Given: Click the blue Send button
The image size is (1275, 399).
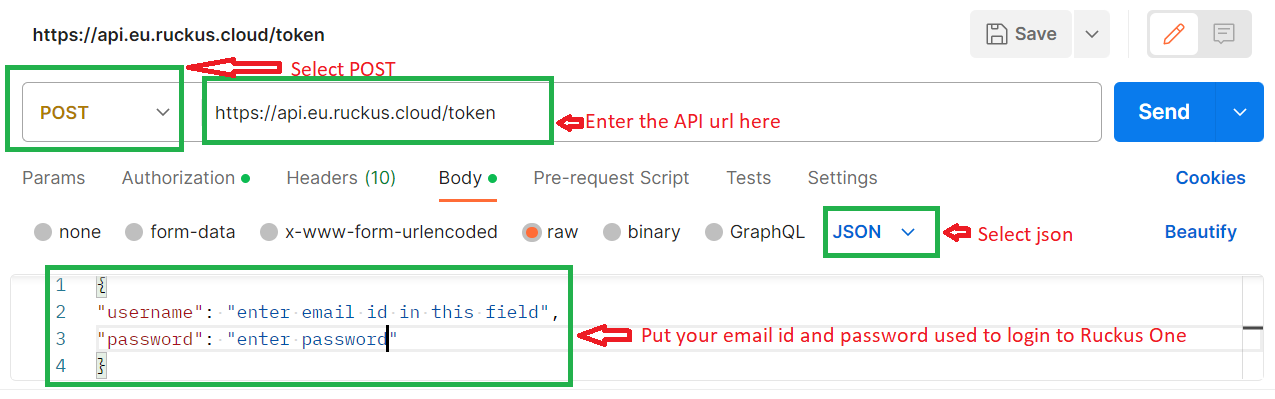Looking at the screenshot, I should point(1165,112).
